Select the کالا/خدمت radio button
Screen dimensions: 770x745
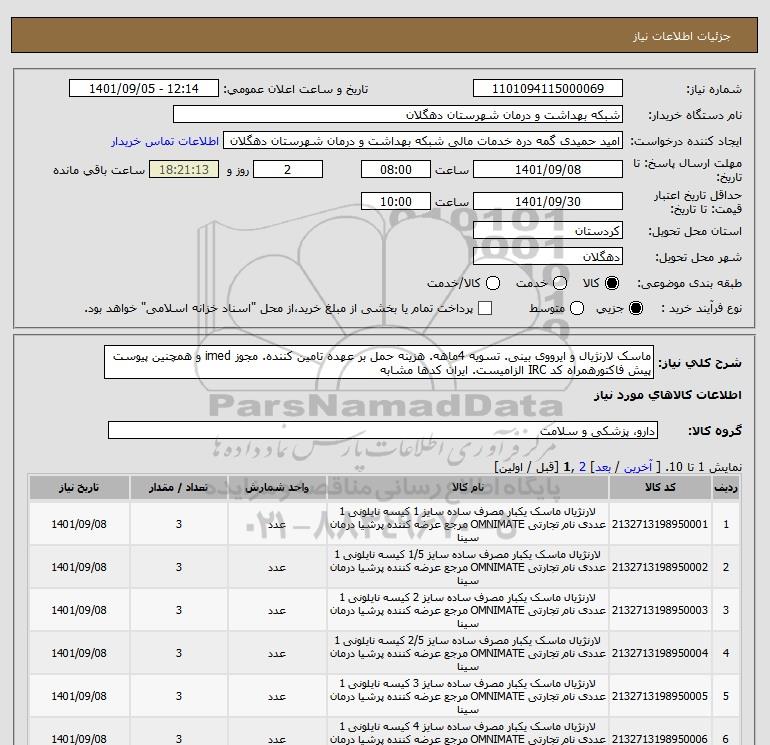coord(493,283)
